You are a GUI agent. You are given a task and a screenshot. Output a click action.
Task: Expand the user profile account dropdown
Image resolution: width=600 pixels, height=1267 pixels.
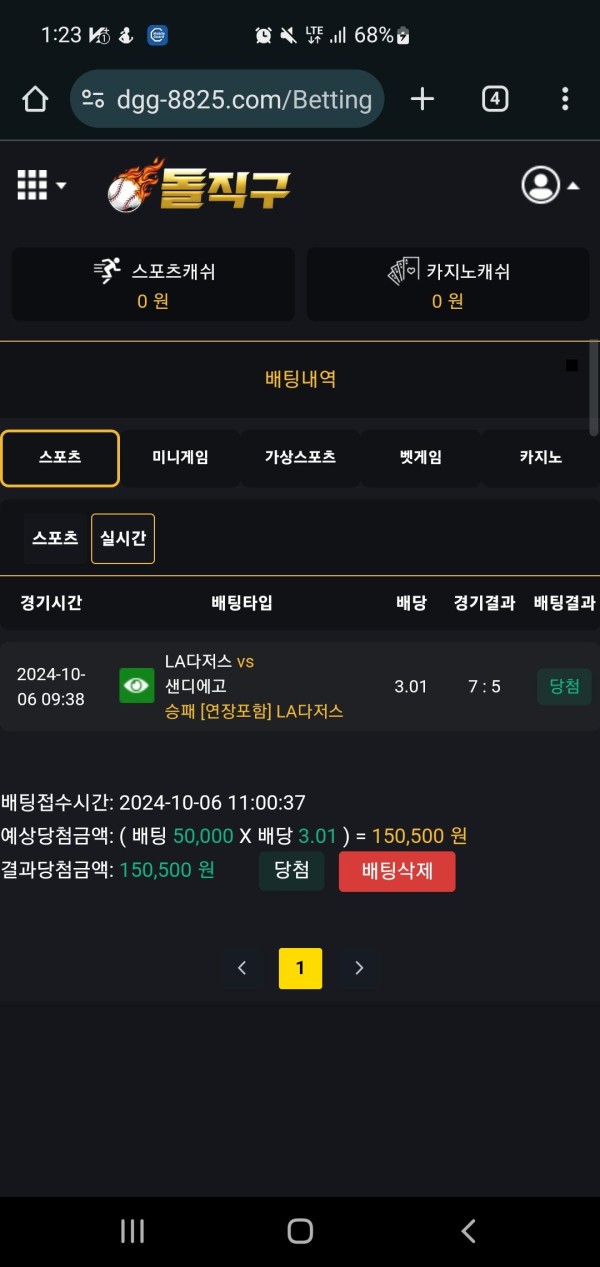coord(550,185)
